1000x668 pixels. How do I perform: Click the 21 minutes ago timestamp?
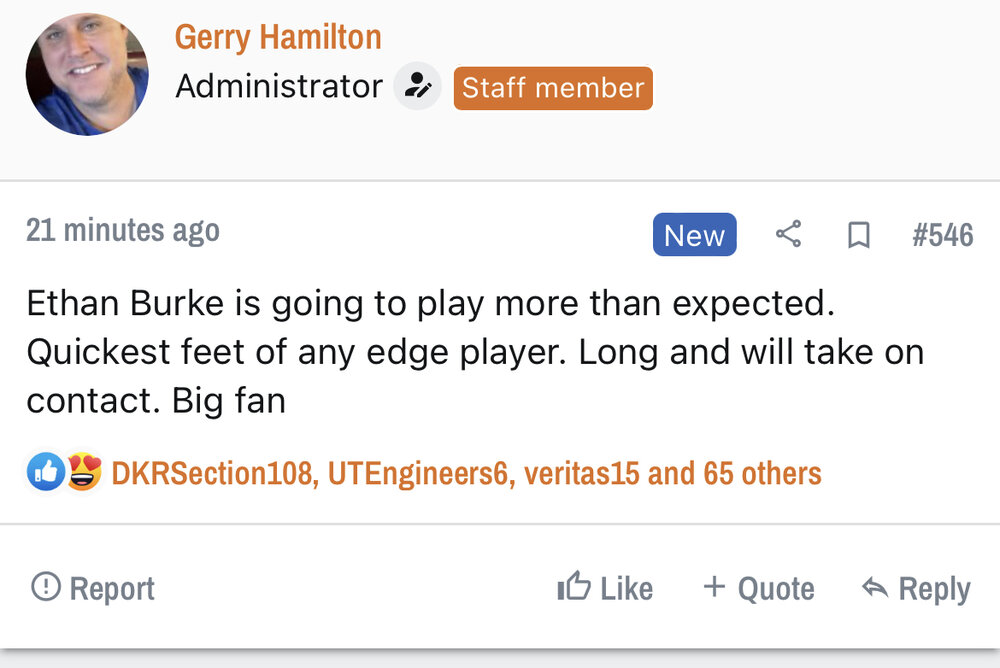pos(123,231)
